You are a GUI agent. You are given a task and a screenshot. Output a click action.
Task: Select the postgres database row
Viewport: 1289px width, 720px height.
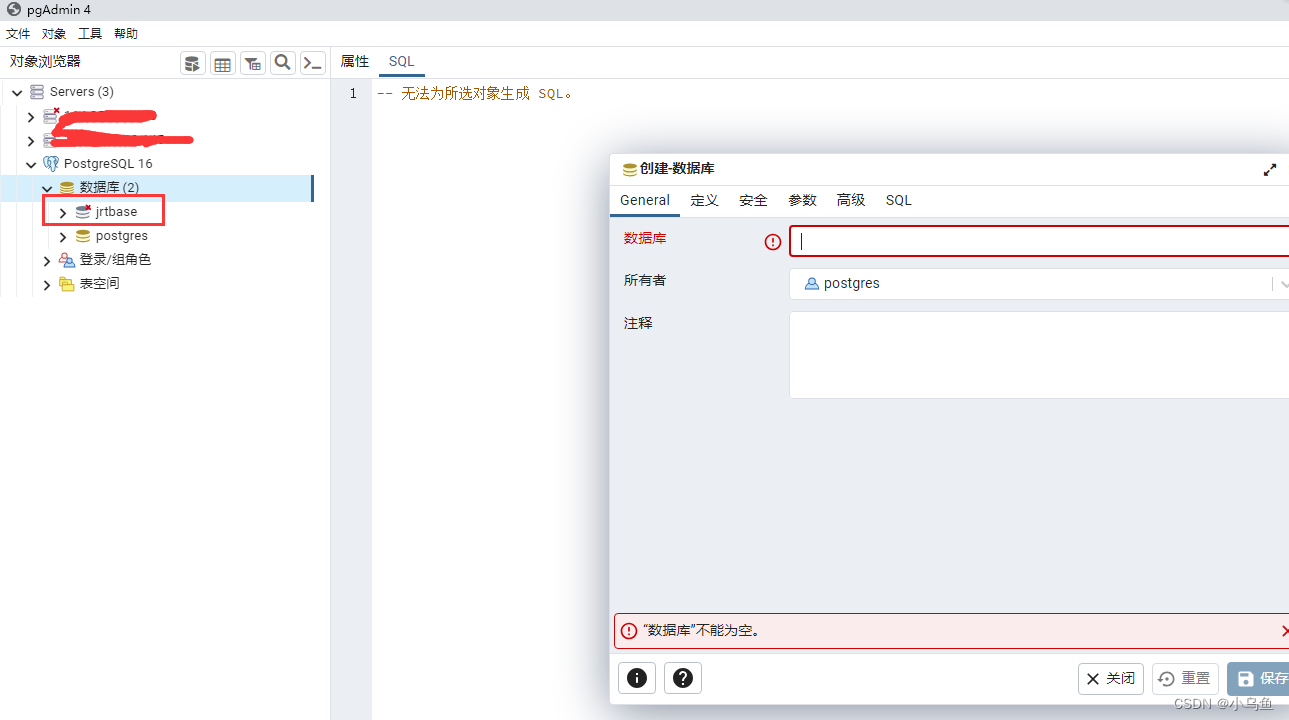[x=157, y=236]
